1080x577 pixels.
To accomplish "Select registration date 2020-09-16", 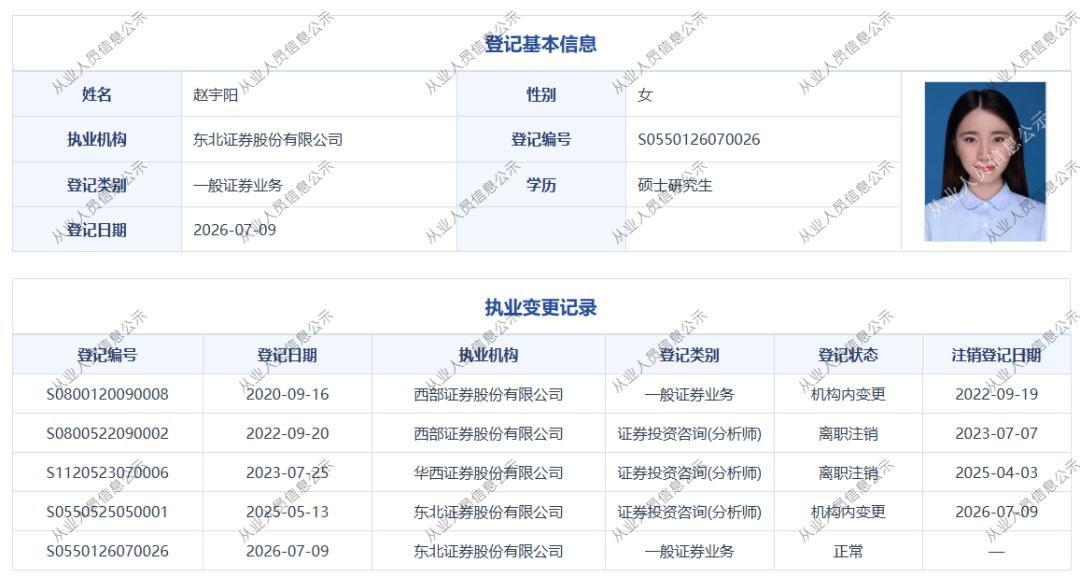I will coord(287,395).
